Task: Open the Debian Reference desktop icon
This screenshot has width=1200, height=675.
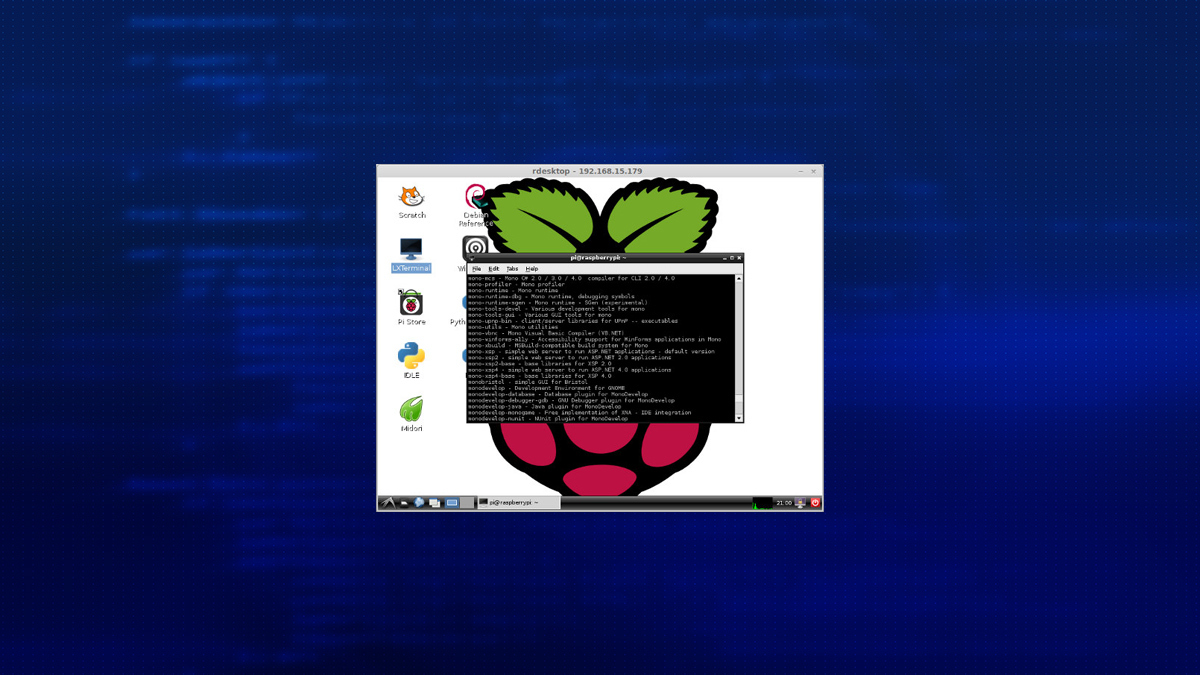Action: pyautogui.click(x=475, y=204)
